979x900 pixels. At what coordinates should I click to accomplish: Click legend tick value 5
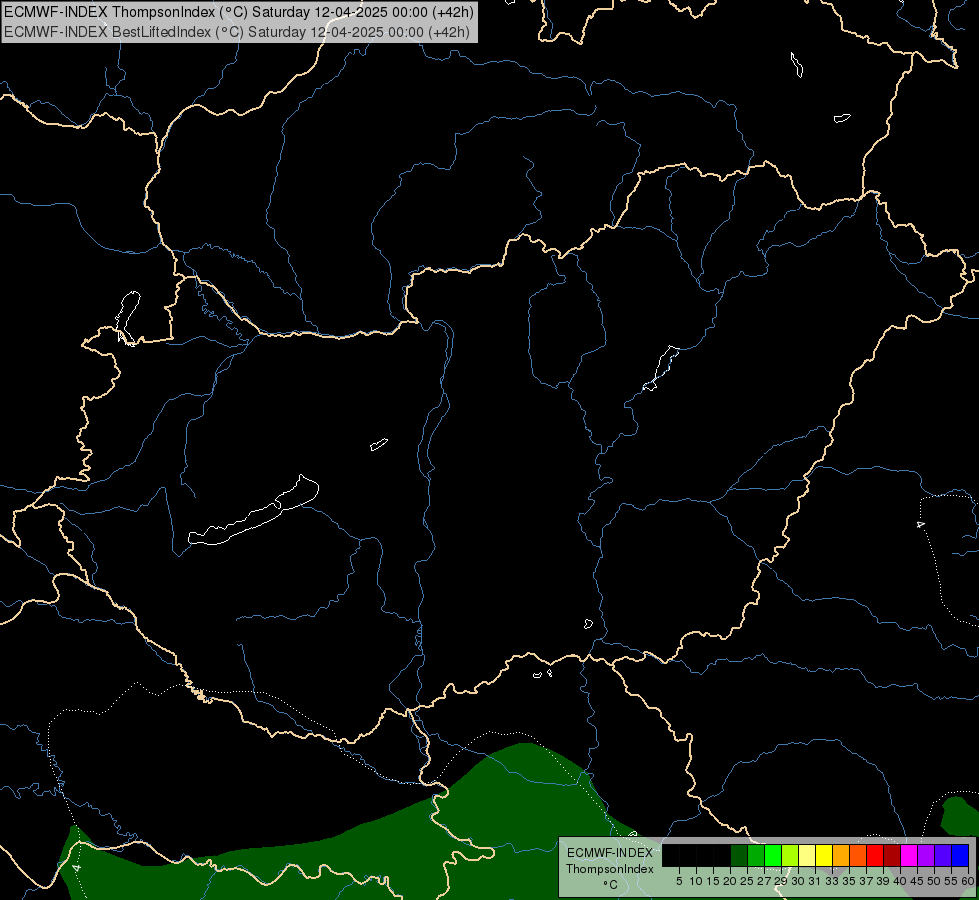pos(679,881)
